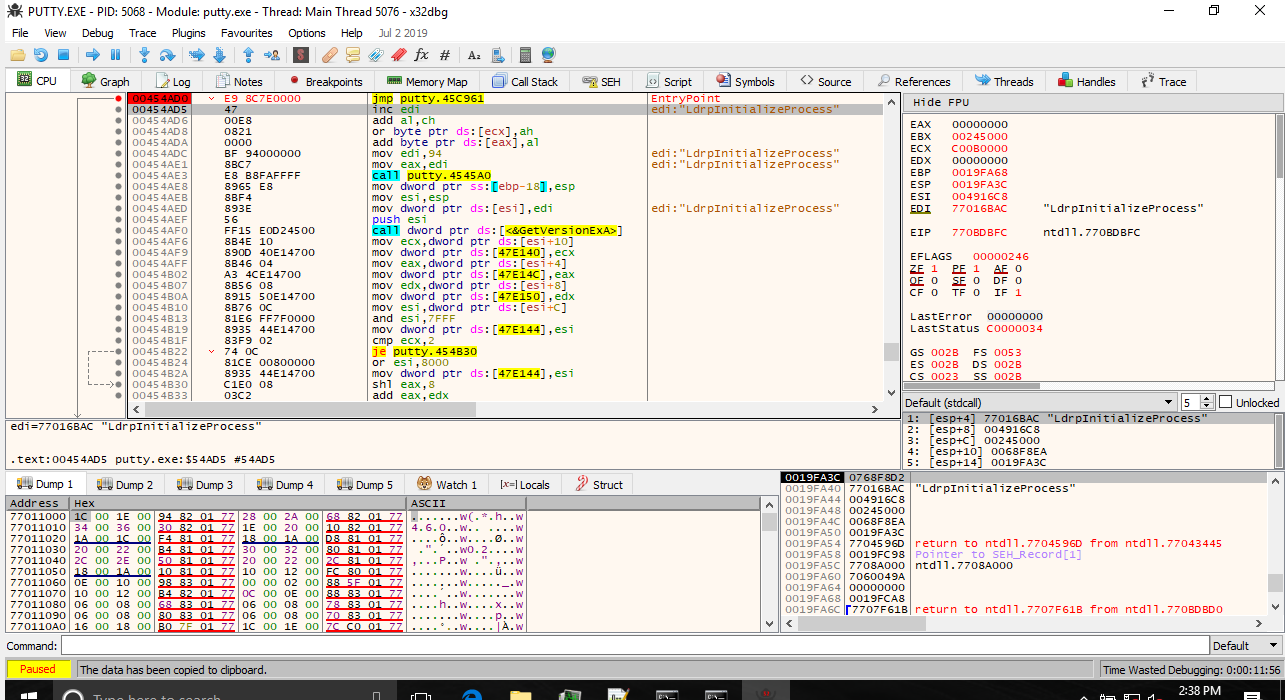This screenshot has width=1285, height=700.
Task: Open the calculator icon in the toolbar
Action: [526, 55]
